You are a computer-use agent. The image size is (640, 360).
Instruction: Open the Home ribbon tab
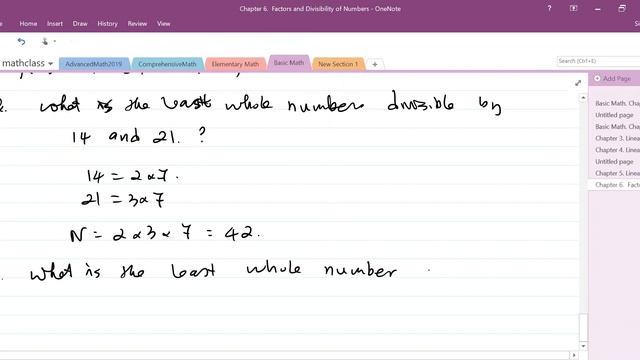[x=28, y=24]
